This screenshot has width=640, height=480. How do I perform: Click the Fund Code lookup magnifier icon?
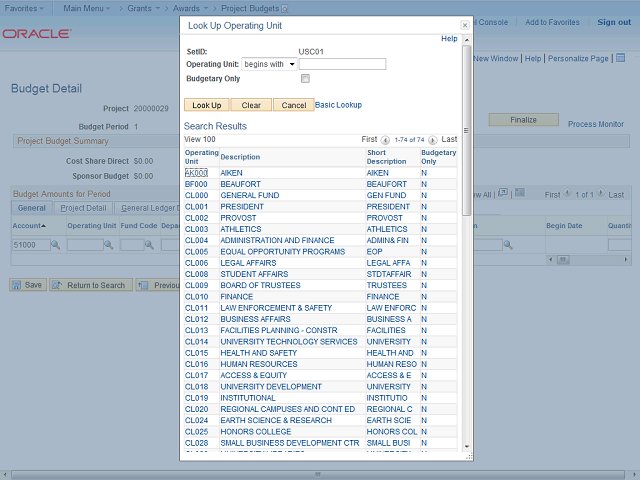point(150,245)
